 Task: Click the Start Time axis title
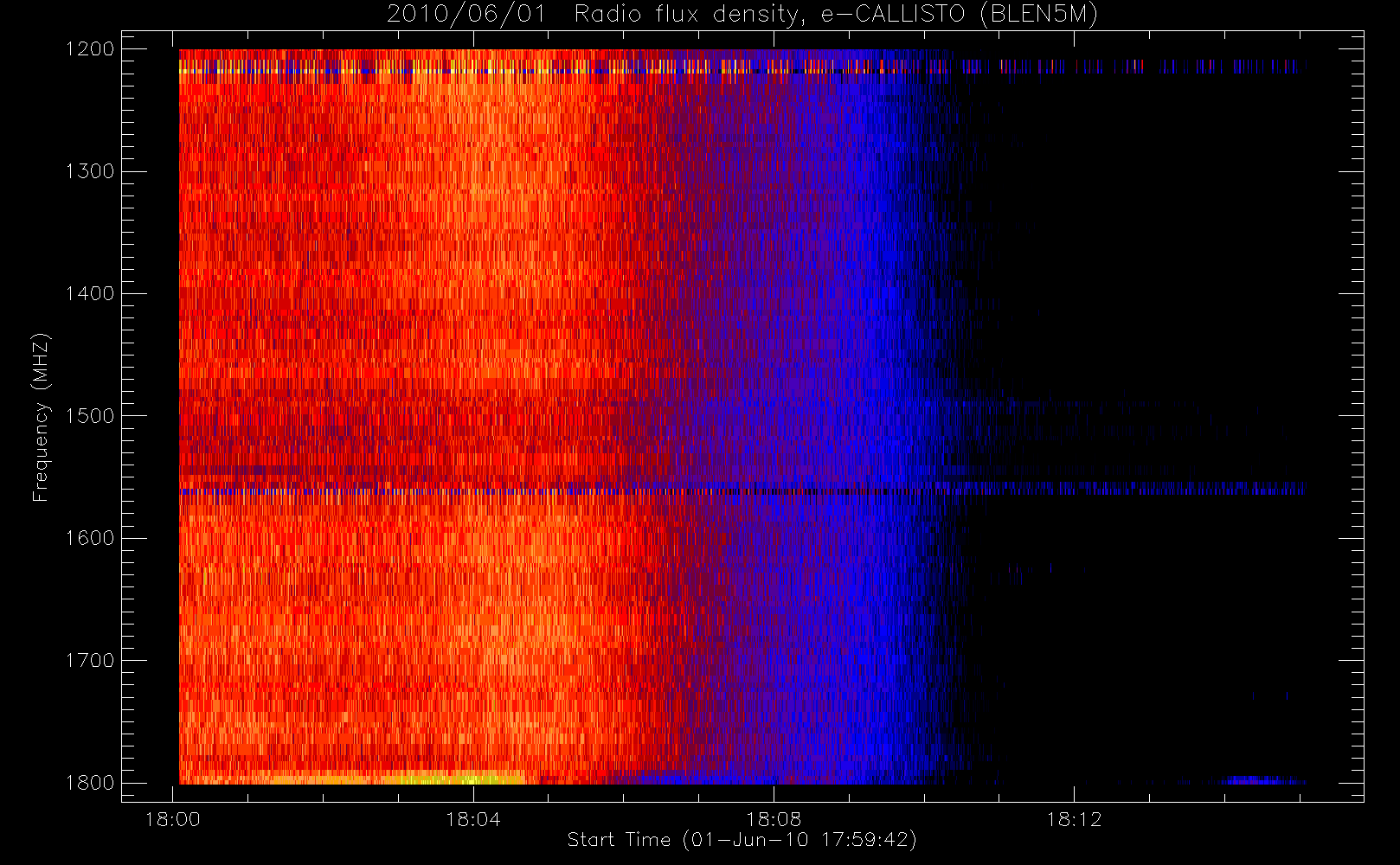(x=742, y=840)
